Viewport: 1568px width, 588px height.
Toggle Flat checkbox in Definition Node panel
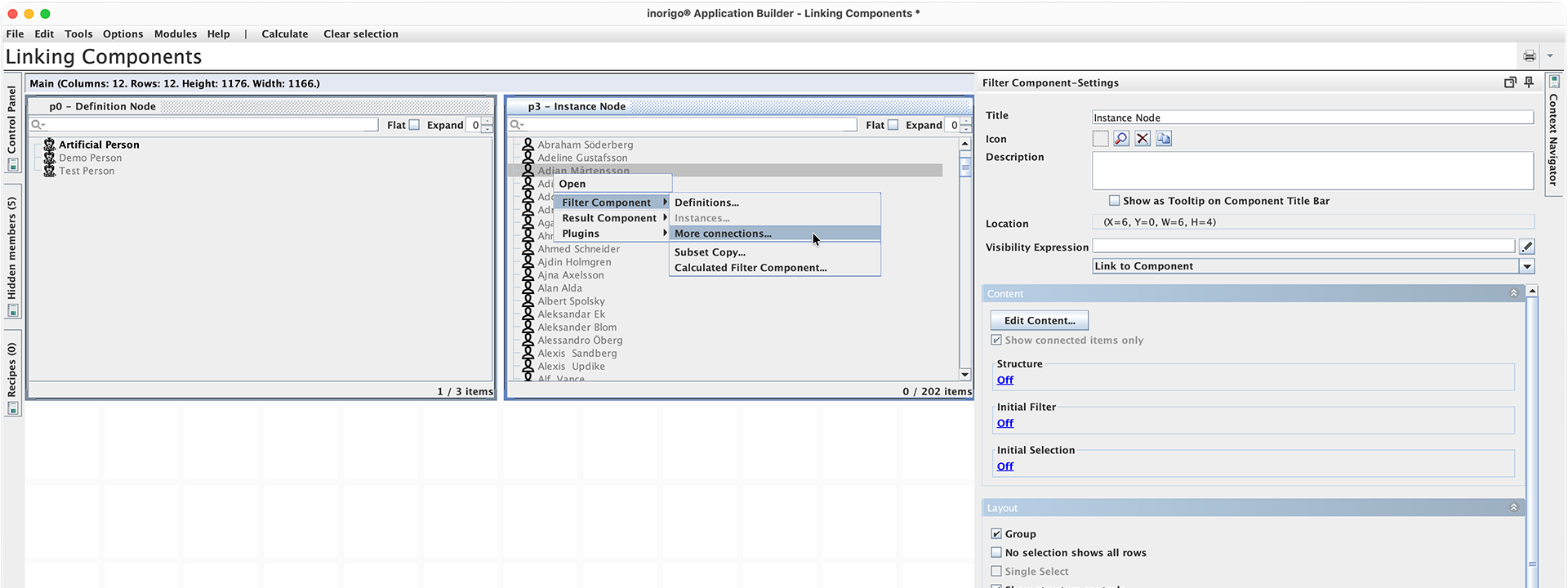(414, 125)
